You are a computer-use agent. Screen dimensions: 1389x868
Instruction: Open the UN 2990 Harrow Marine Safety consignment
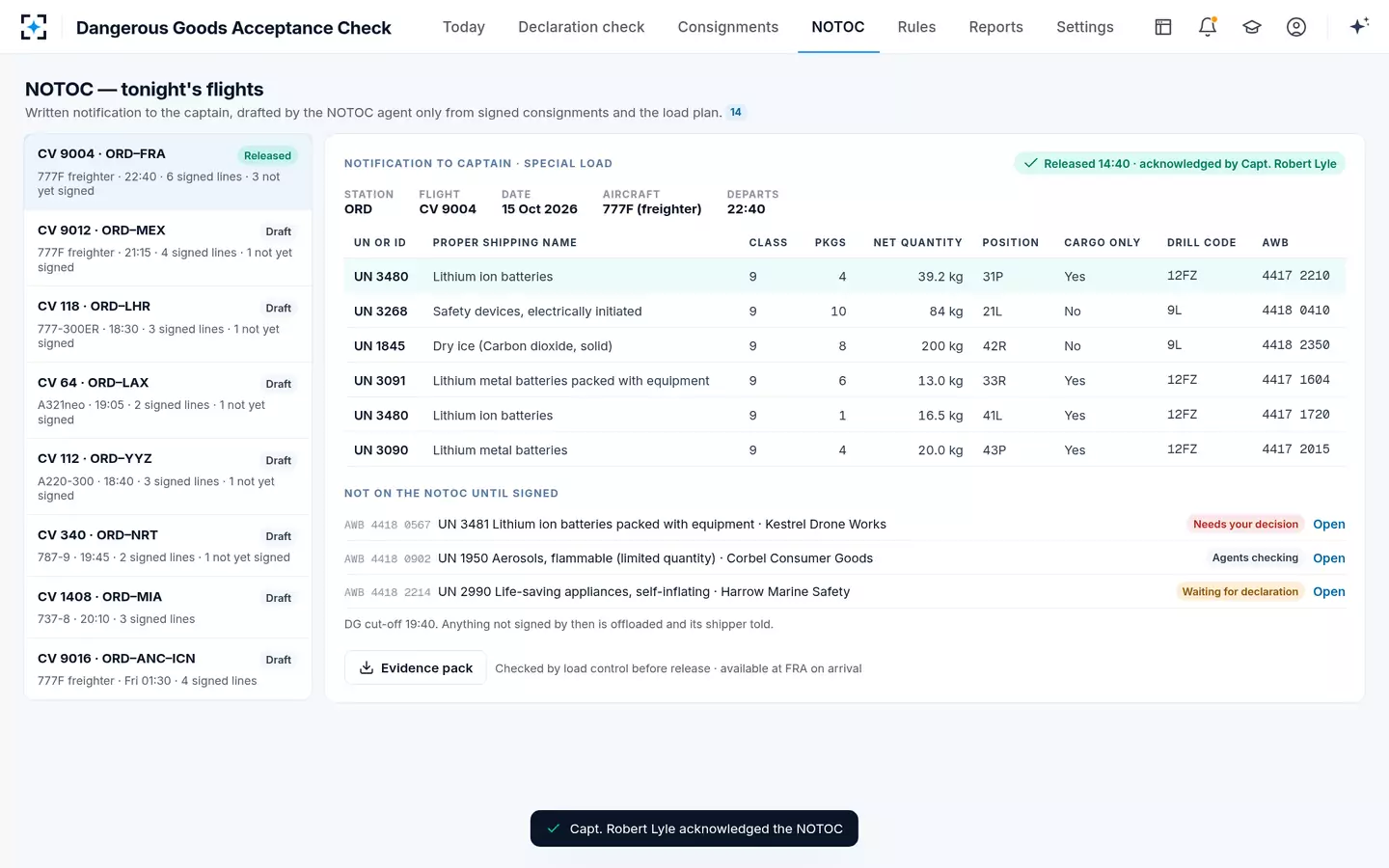click(x=1328, y=591)
